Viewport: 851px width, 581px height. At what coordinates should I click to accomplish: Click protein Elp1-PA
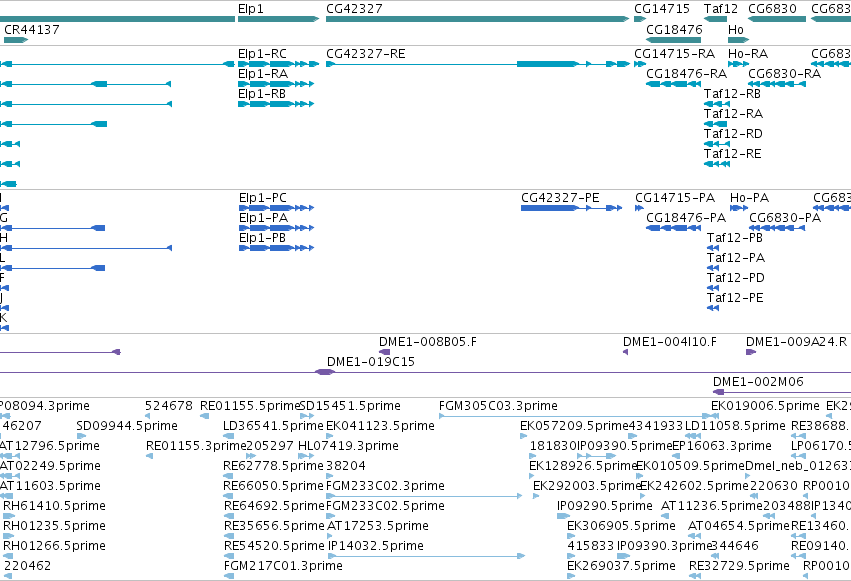coord(276,228)
